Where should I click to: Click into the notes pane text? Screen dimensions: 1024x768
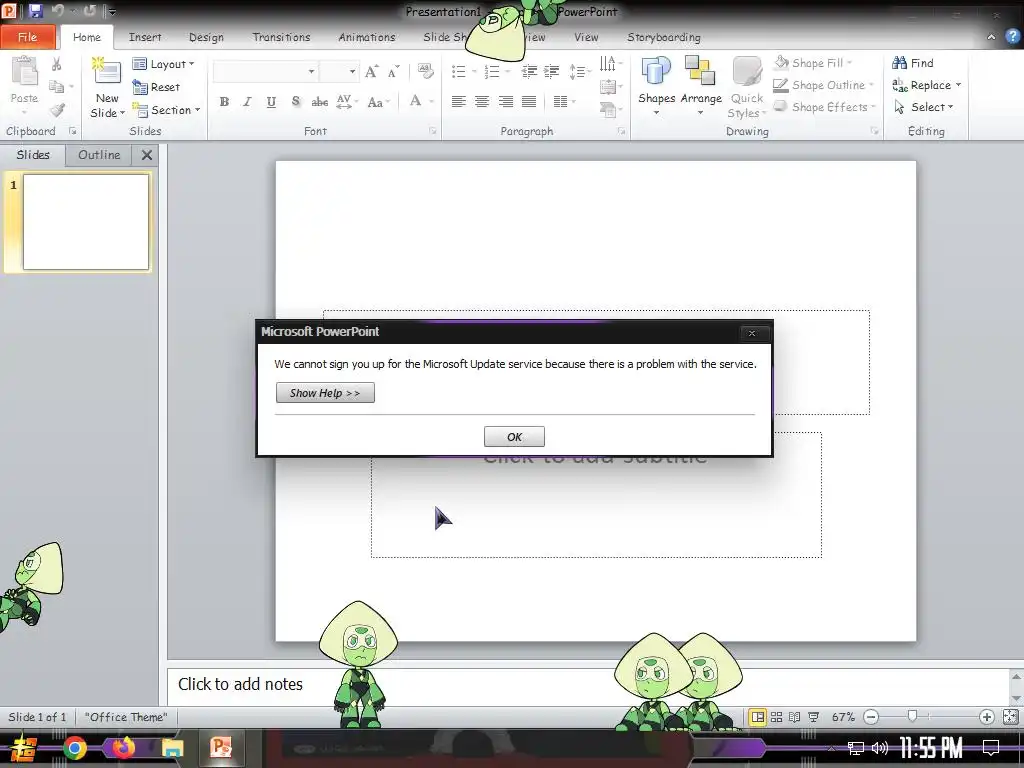(240, 684)
